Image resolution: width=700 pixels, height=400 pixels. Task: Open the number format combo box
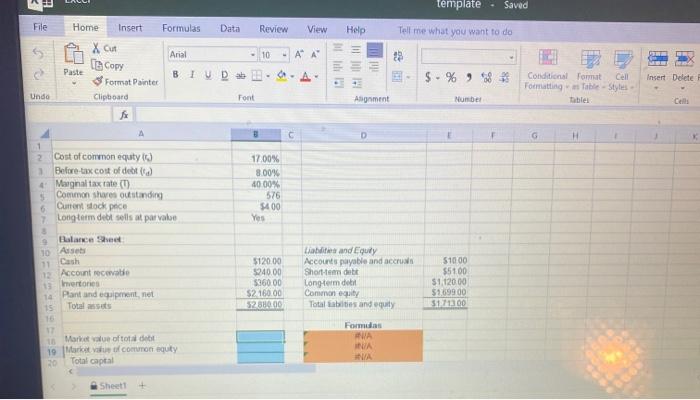click(x=469, y=57)
